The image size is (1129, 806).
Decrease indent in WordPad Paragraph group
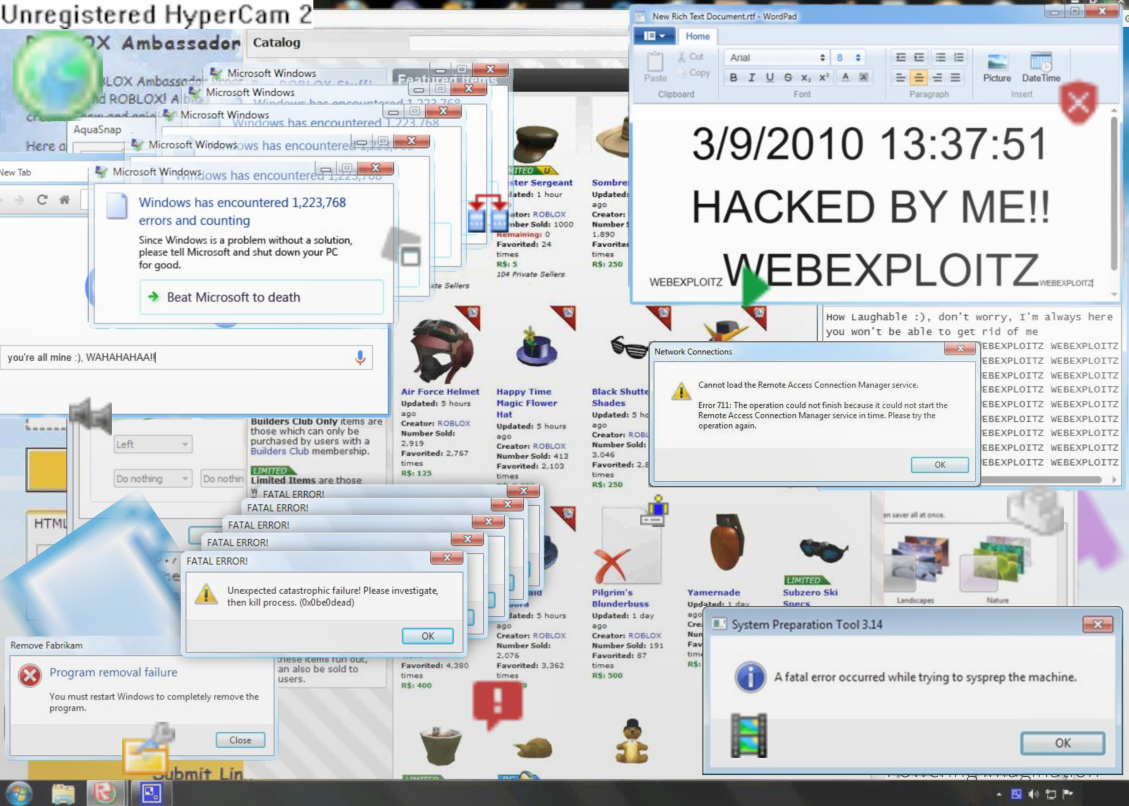click(901, 57)
